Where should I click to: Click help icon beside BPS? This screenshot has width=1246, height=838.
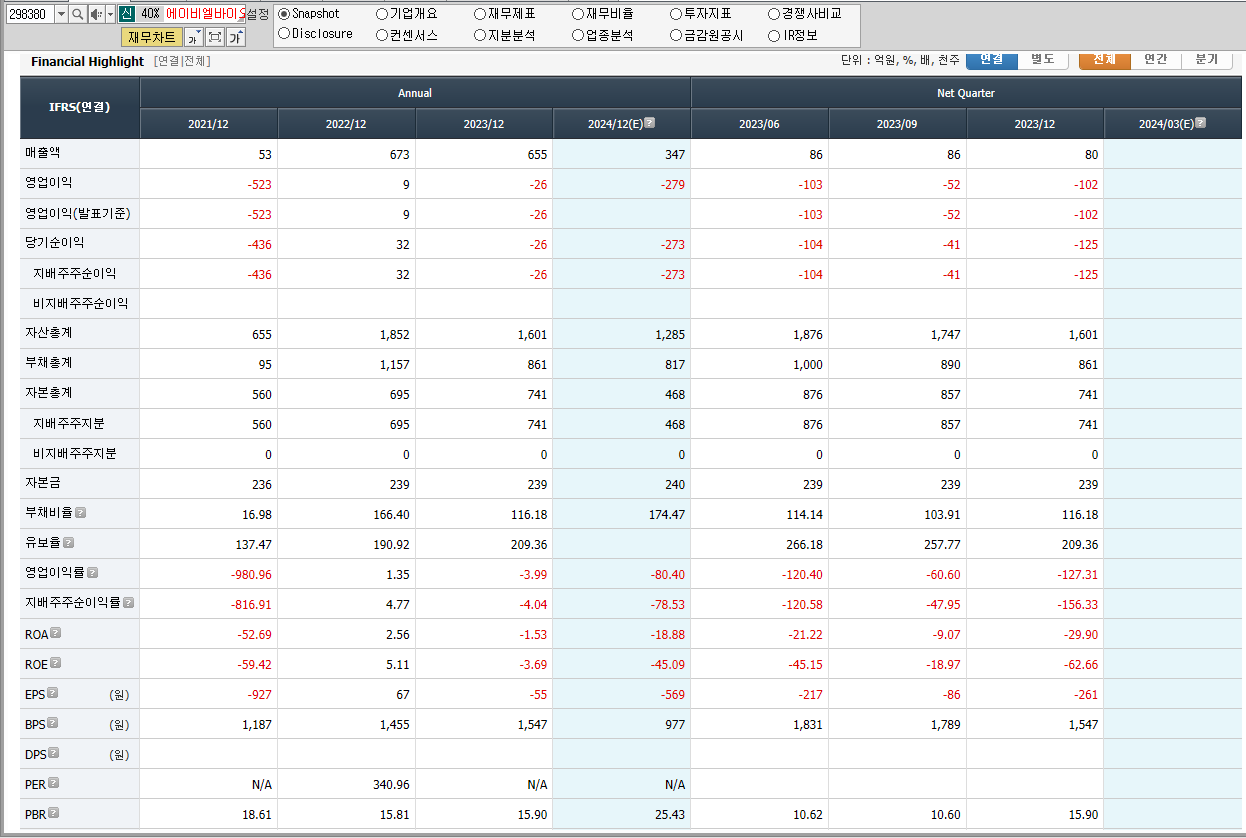click(x=53, y=723)
